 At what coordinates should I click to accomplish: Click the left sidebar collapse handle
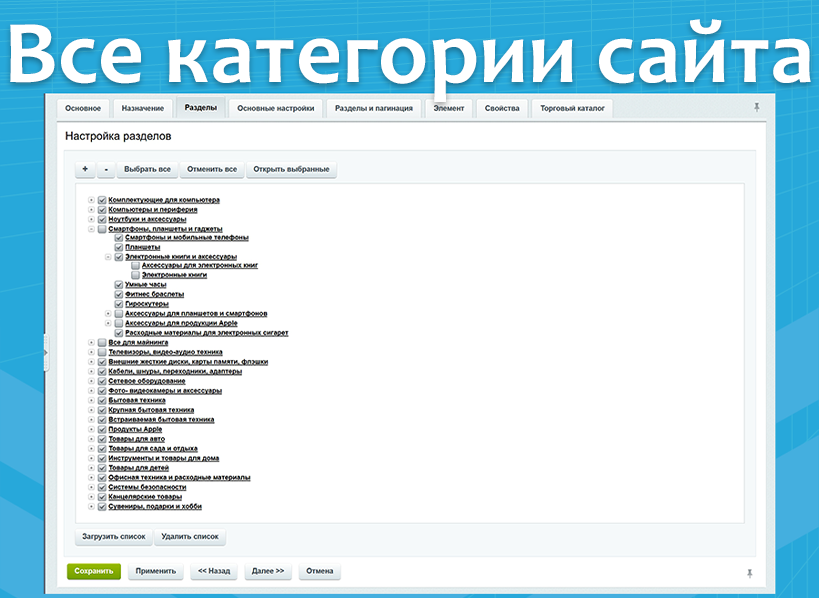click(x=45, y=352)
